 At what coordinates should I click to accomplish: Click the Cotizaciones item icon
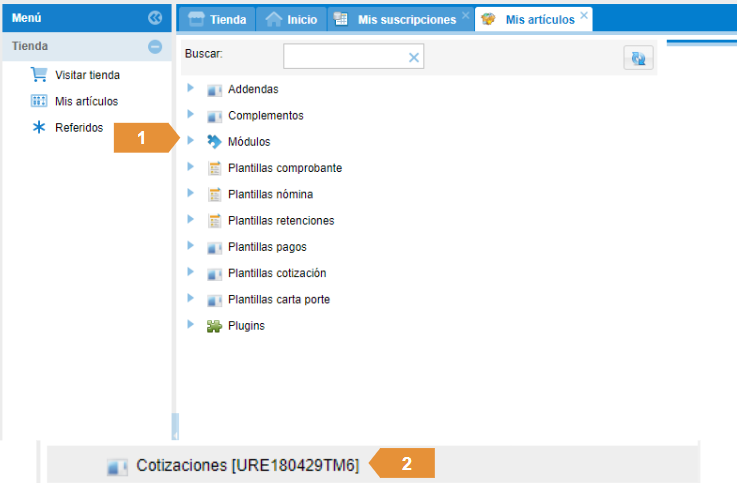click(x=117, y=466)
